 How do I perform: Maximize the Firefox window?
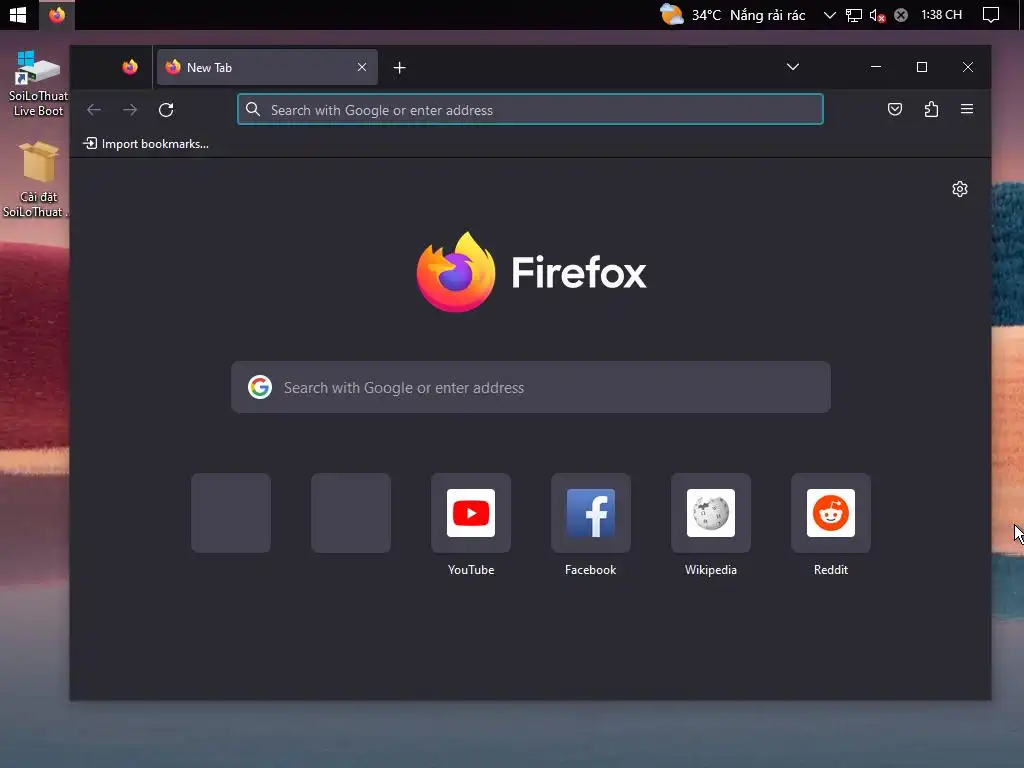tap(921, 67)
